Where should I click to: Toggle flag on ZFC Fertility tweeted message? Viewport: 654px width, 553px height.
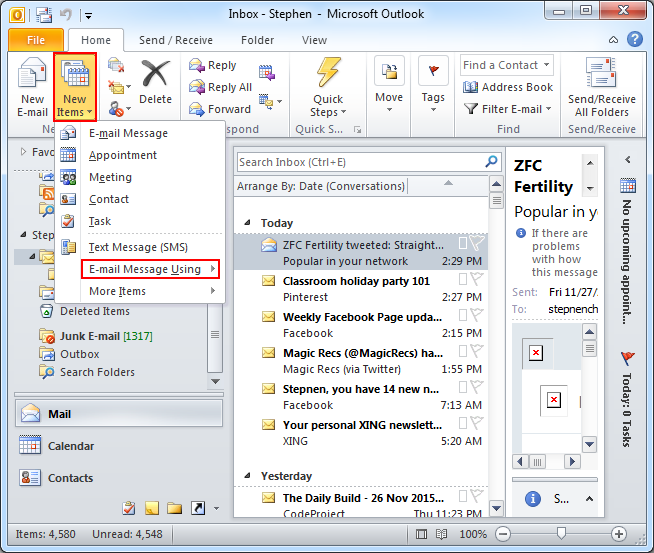(x=477, y=242)
